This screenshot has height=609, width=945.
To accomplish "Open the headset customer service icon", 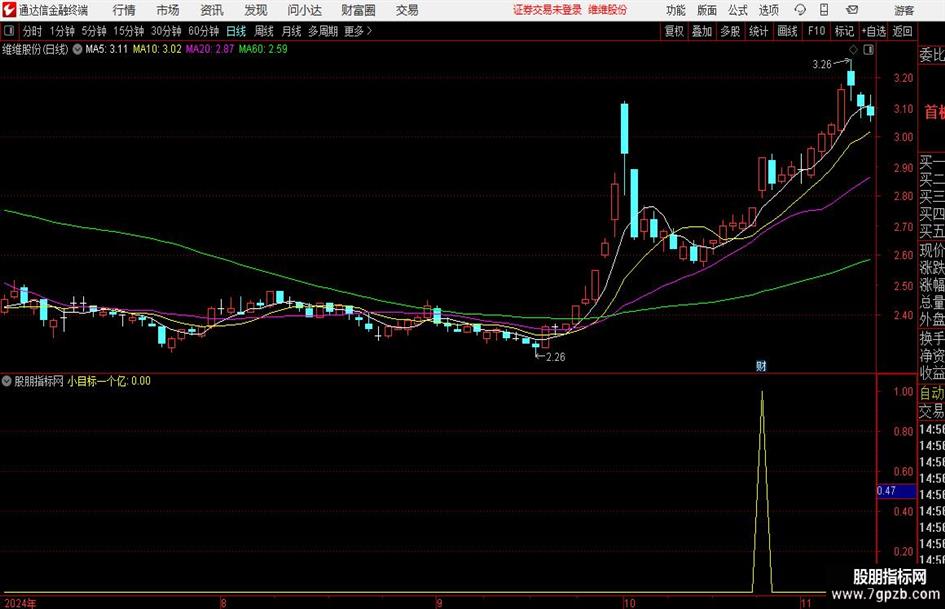I will [800, 10].
